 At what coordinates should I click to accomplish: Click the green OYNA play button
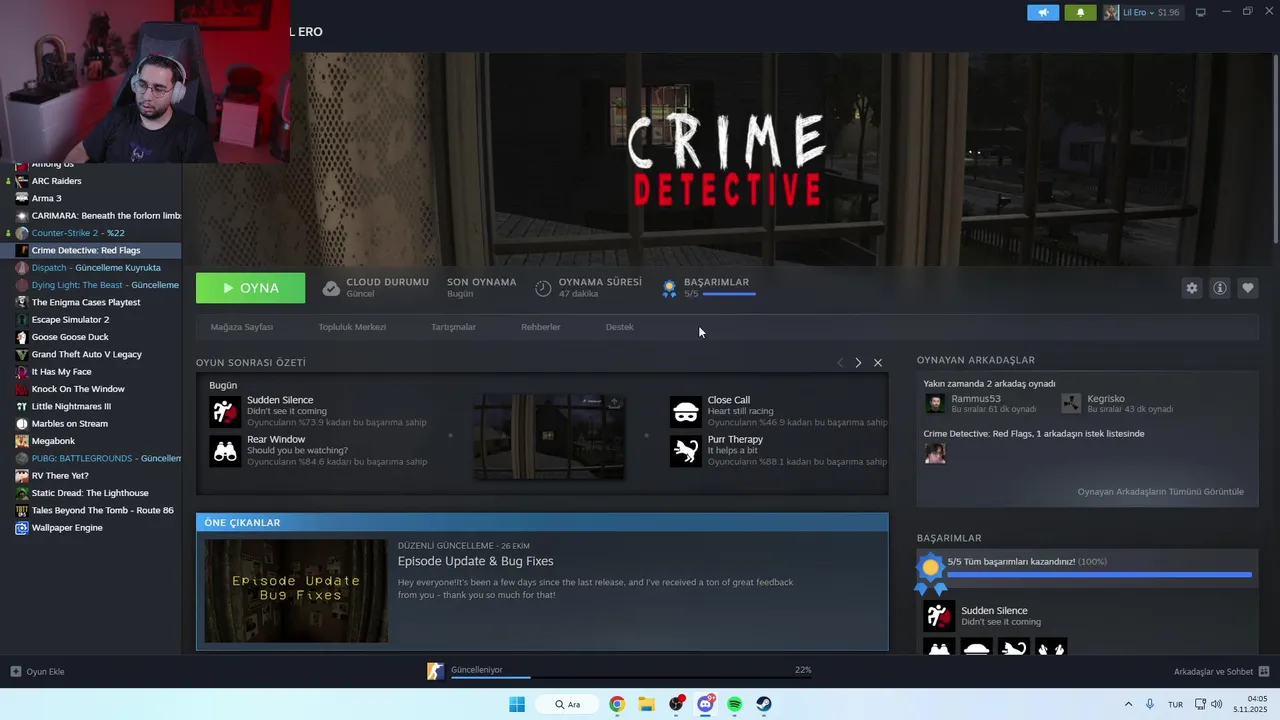tap(250, 288)
